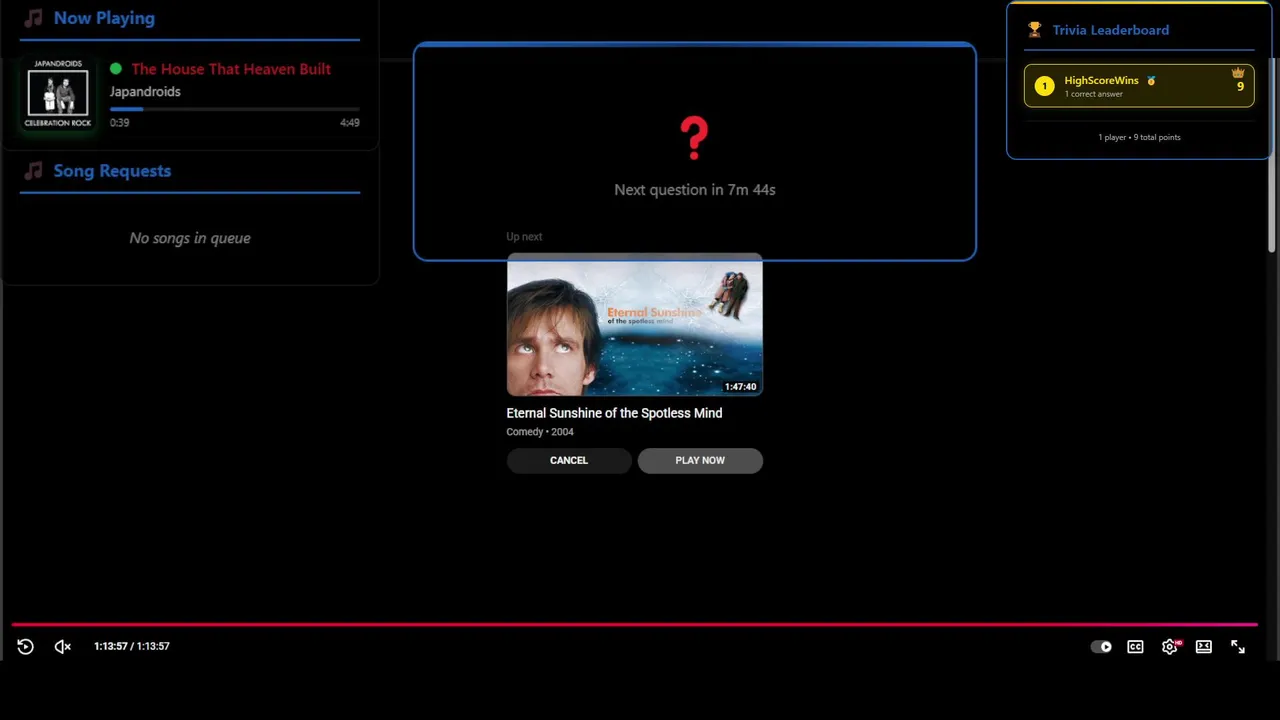The width and height of the screenshot is (1280, 720).
Task: Click the Song Requests heading
Action: (x=112, y=171)
